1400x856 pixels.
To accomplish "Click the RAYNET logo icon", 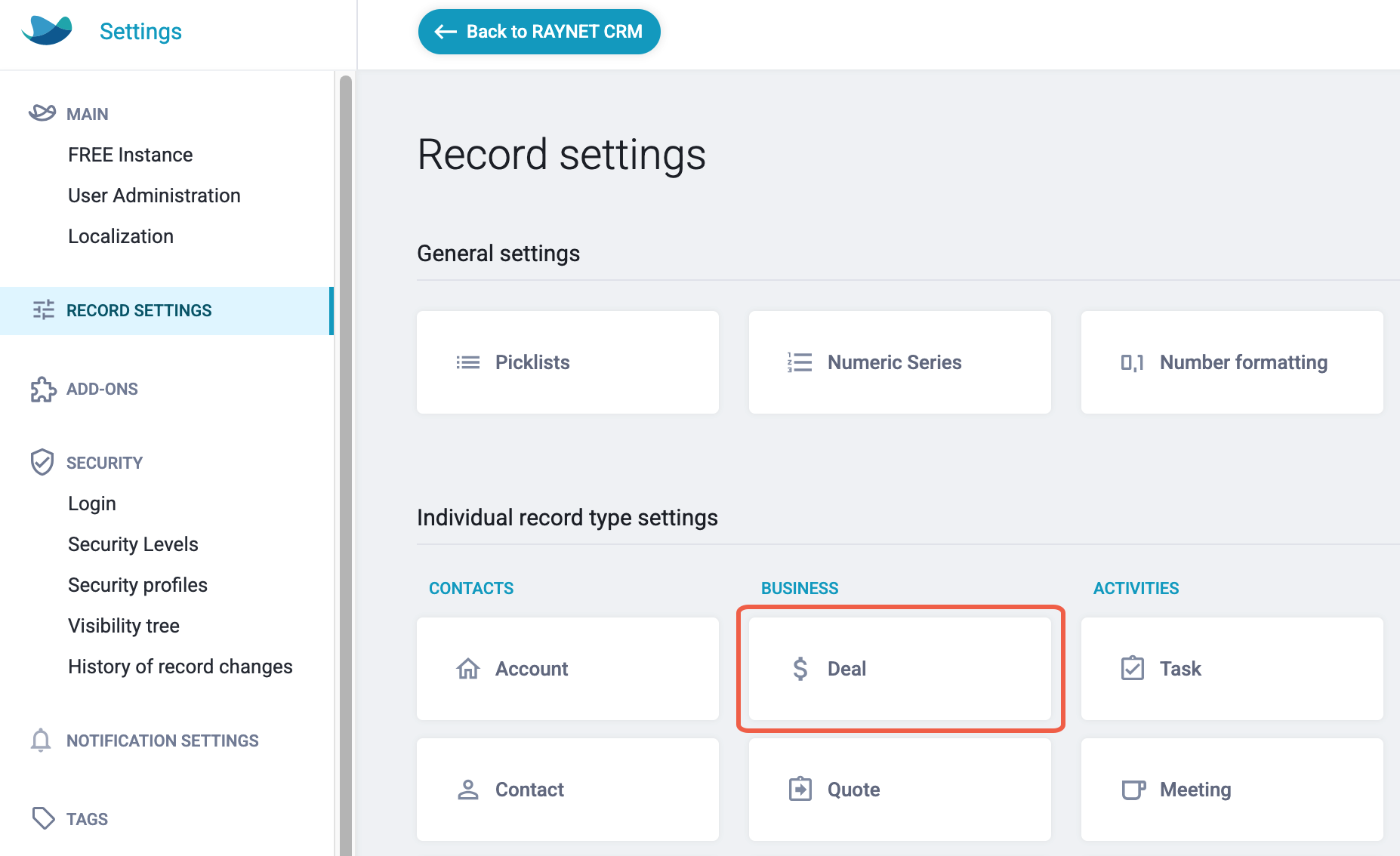I will [47, 30].
